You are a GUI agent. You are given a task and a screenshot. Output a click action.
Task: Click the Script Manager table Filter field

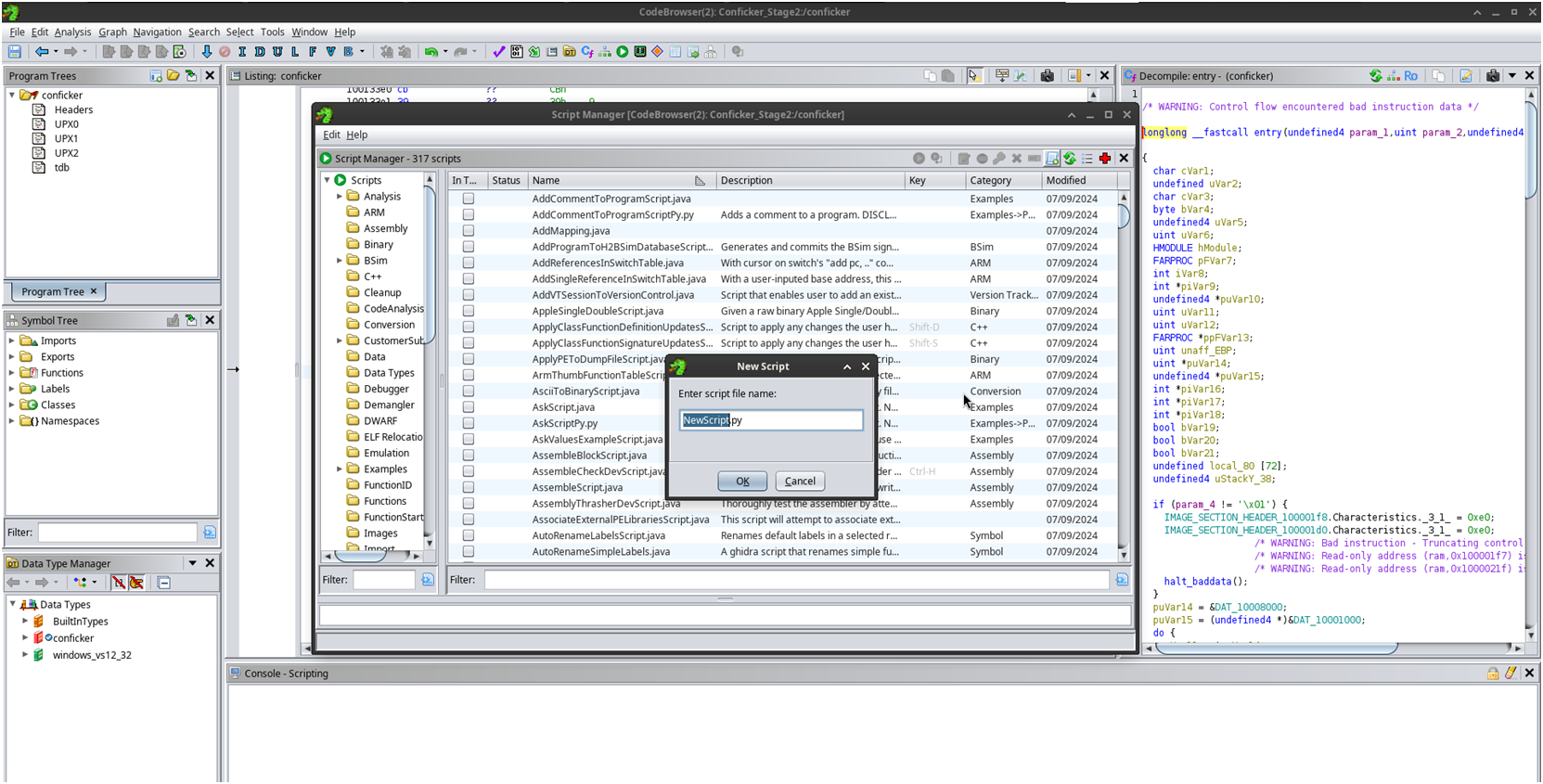796,580
